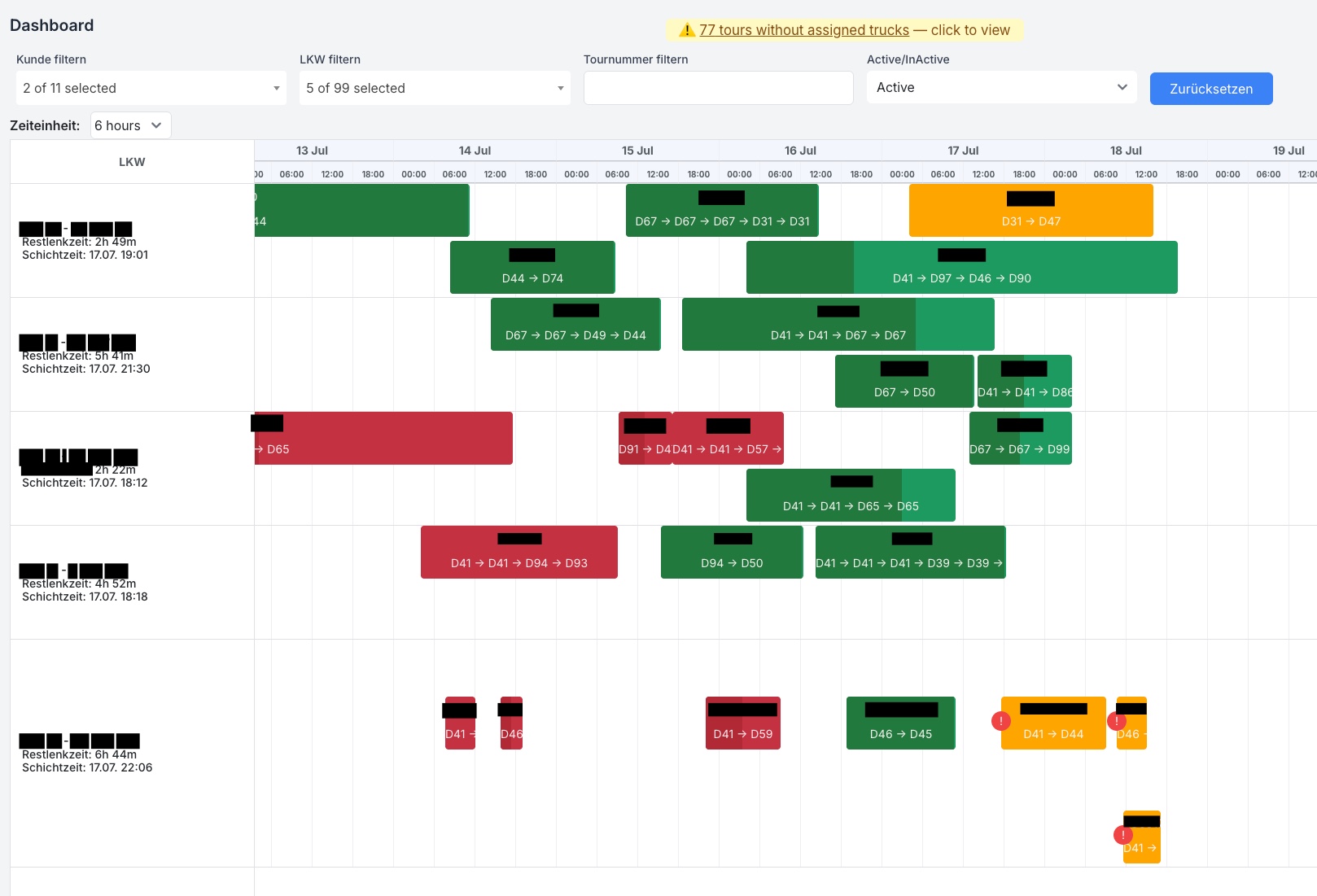Select the 16 Jul date header
The width and height of the screenshot is (1317, 896).
tap(801, 151)
